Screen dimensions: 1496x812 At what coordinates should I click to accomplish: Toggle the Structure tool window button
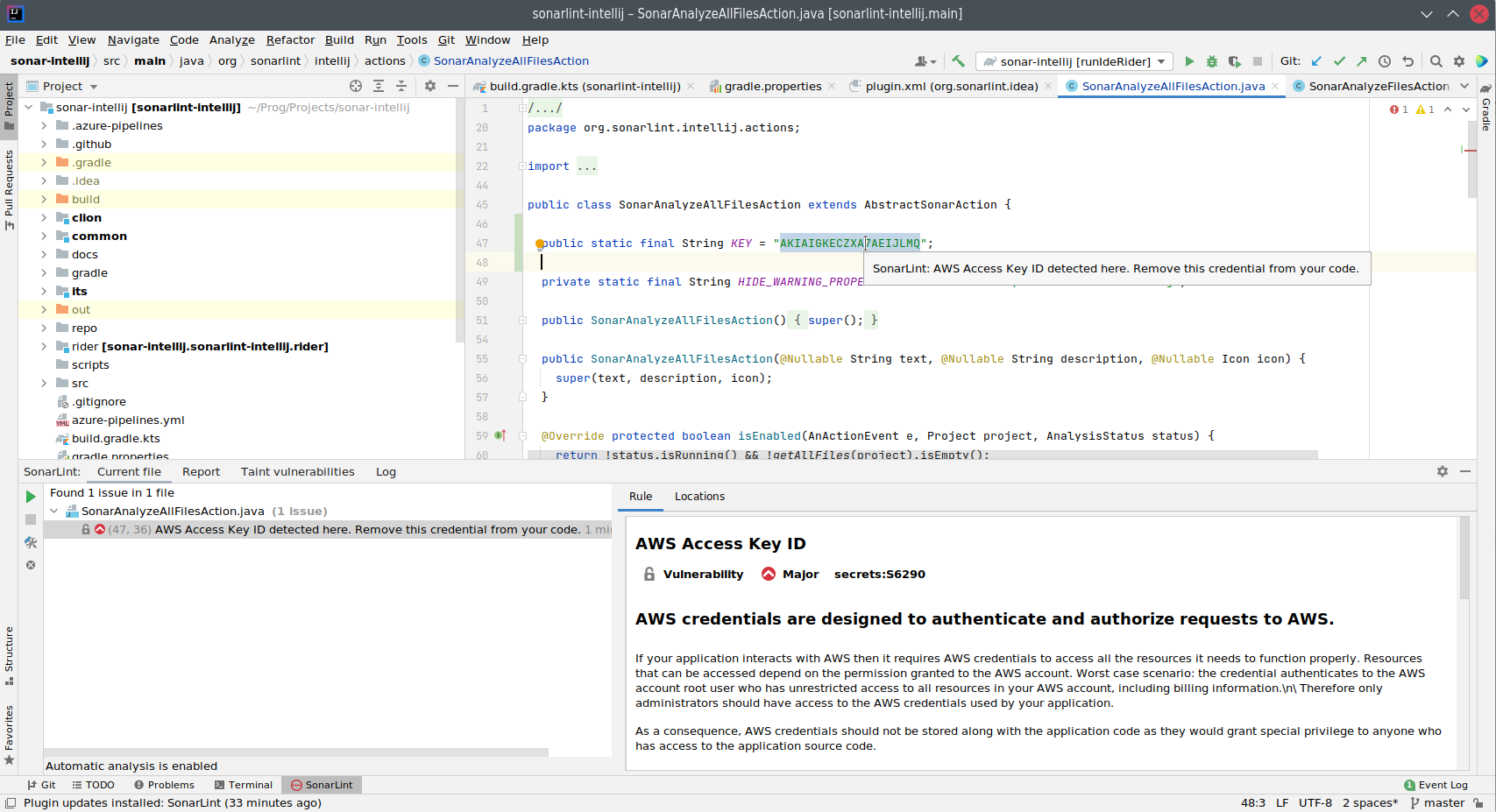(9, 654)
